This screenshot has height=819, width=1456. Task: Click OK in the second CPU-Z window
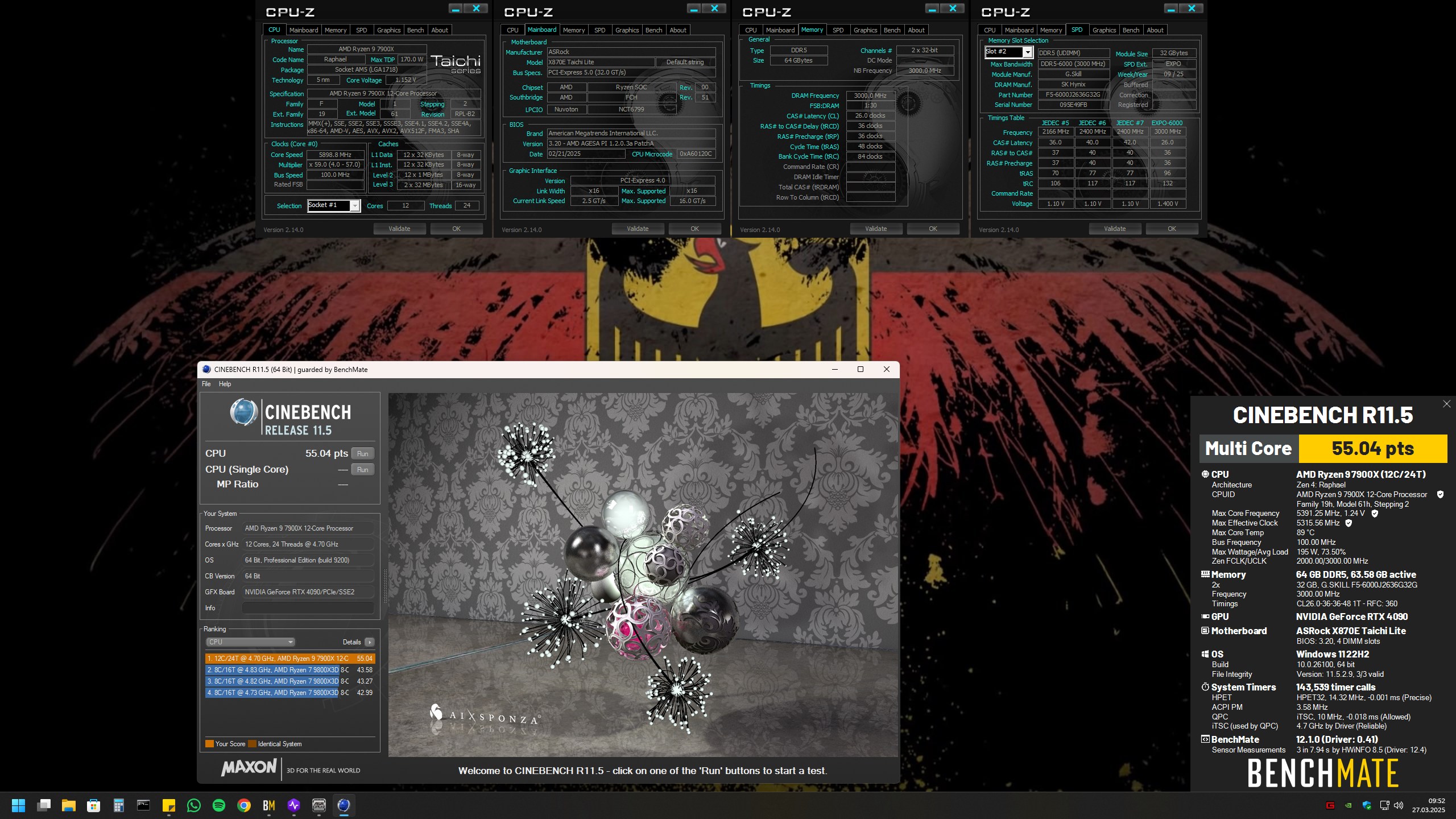tap(695, 229)
